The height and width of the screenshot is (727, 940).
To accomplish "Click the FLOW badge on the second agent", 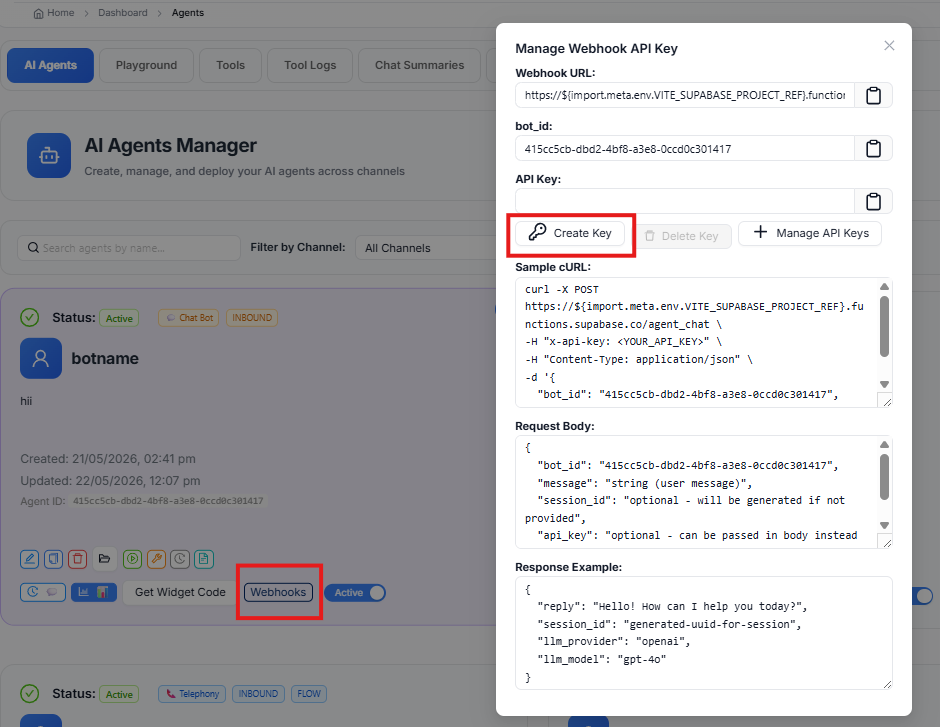I will pyautogui.click(x=309, y=693).
